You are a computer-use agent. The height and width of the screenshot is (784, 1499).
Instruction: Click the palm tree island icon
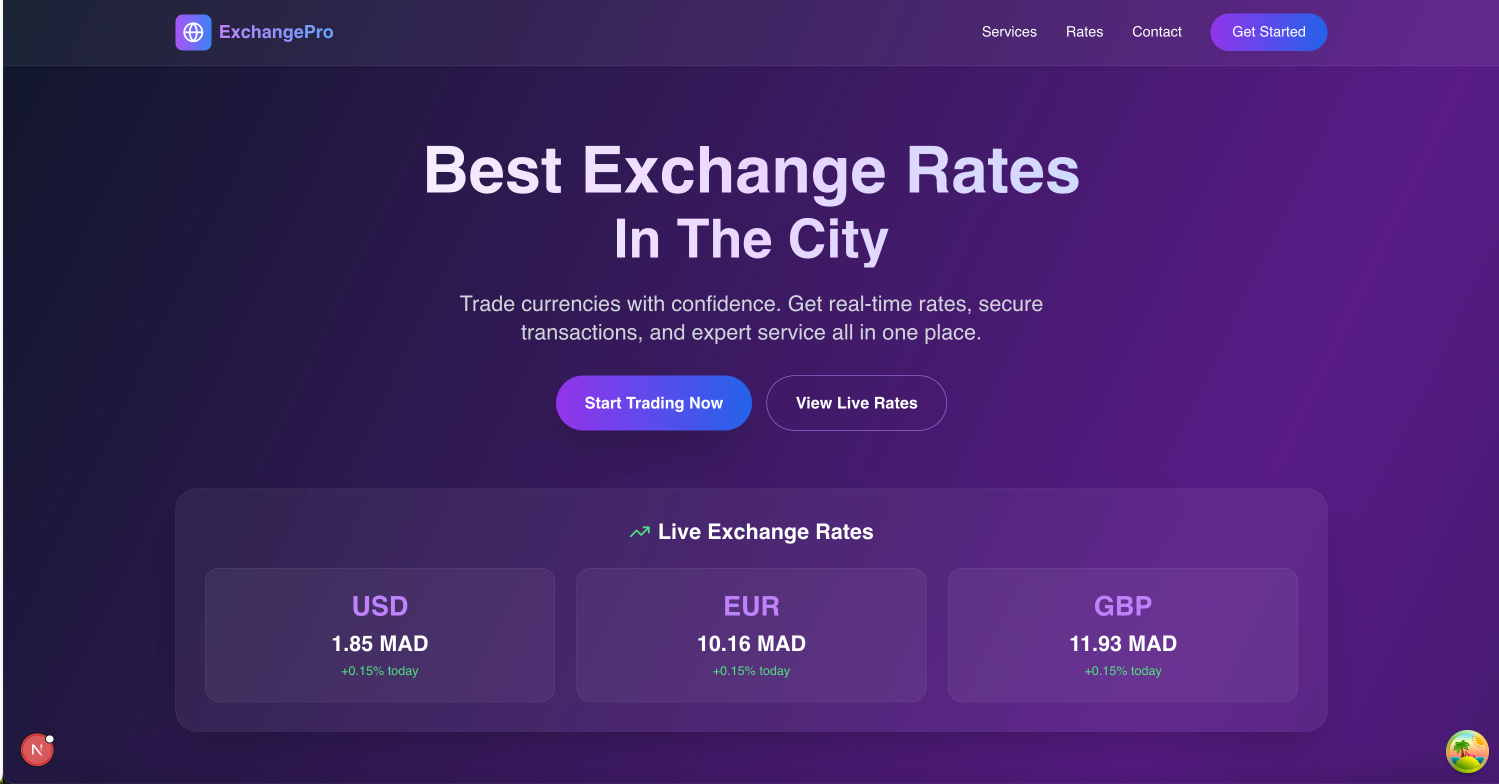(1467, 751)
